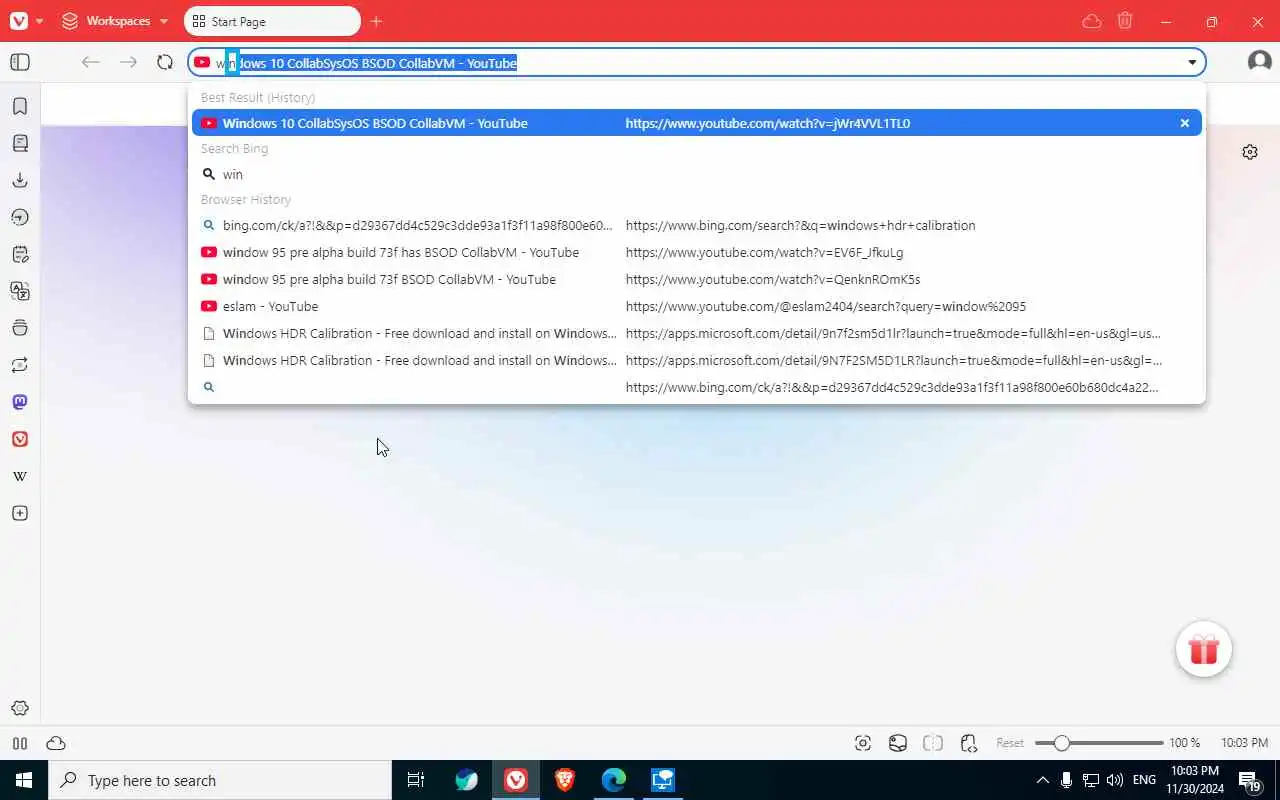Screen dimensions: 1280x800
Task: Show hidden system tray icons
Action: pyautogui.click(x=1042, y=780)
